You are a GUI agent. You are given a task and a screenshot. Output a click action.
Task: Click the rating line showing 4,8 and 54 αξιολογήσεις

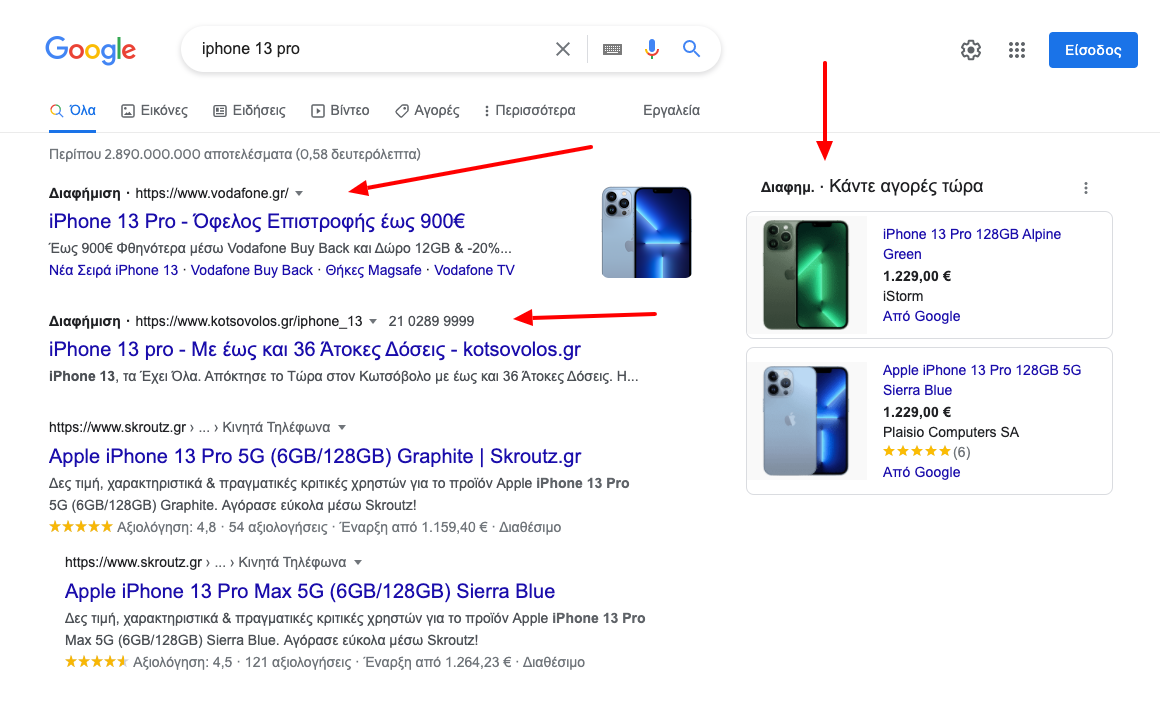(x=305, y=527)
